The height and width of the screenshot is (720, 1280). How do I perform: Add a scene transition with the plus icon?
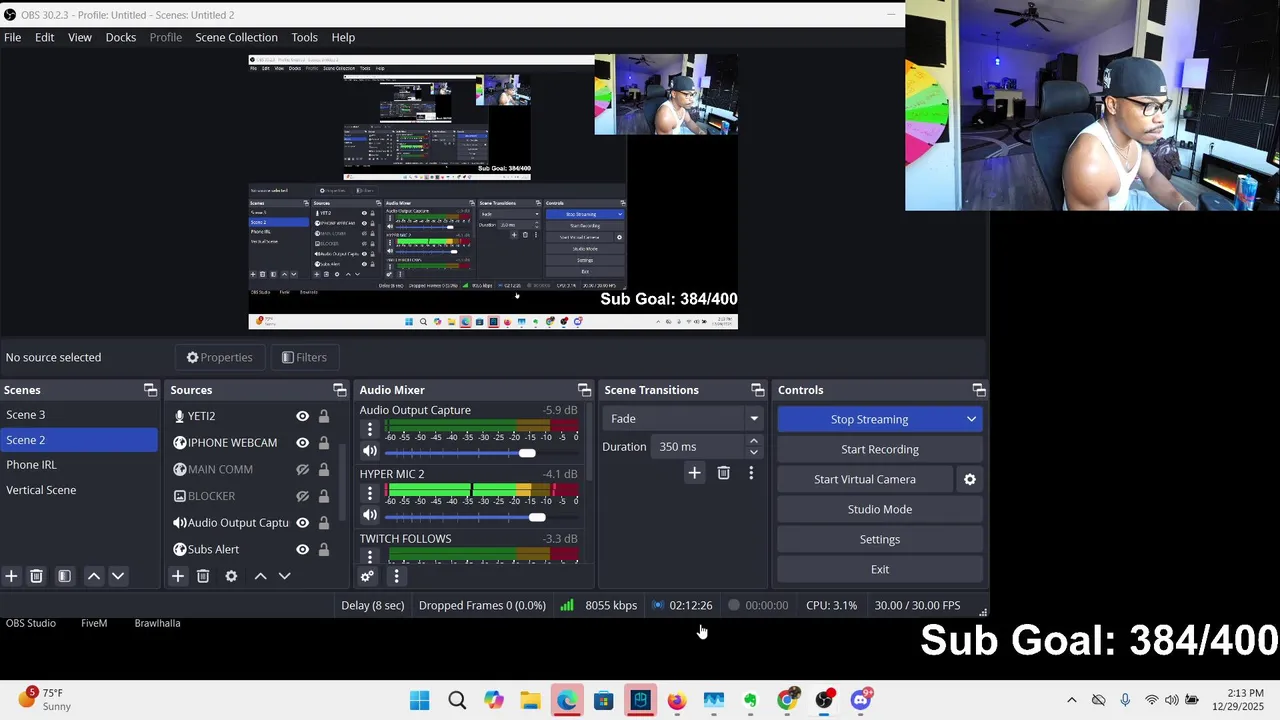(x=694, y=473)
